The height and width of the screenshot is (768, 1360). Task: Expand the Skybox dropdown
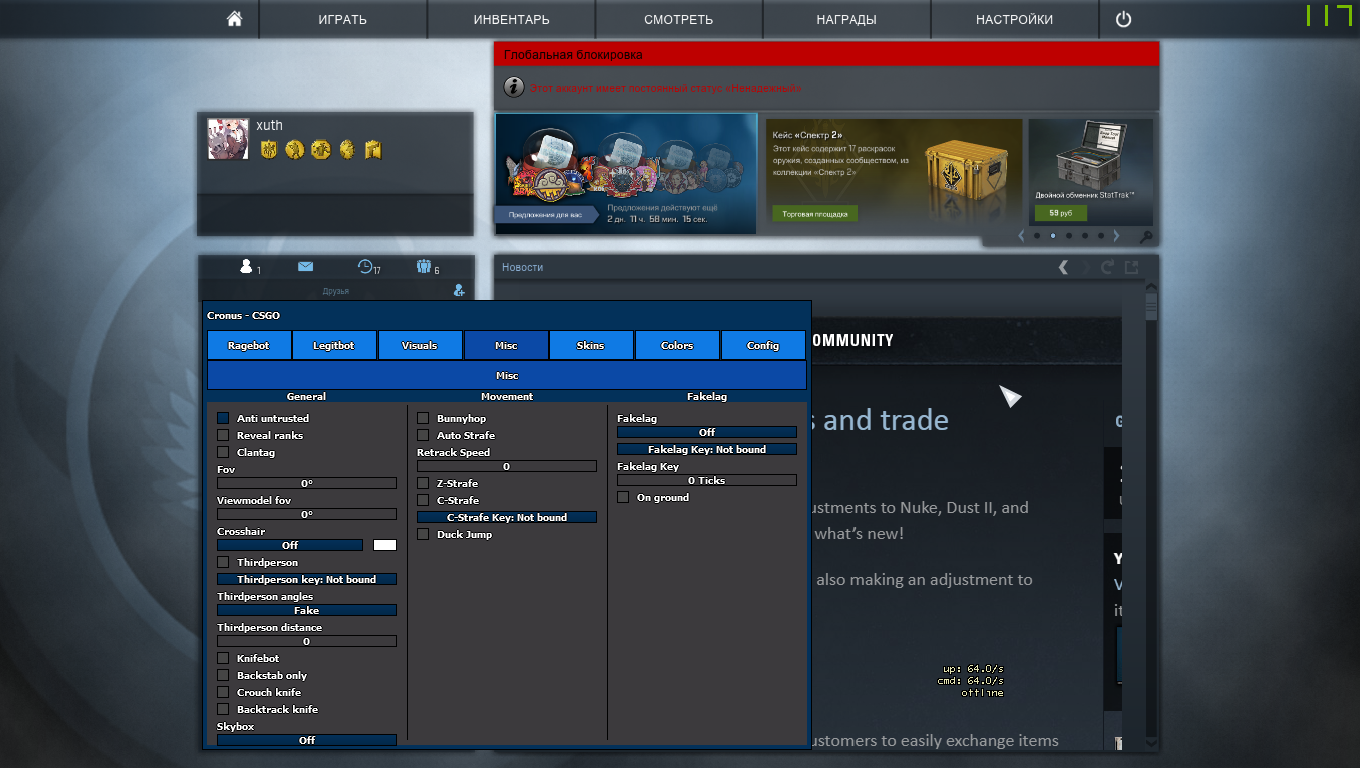coord(307,740)
